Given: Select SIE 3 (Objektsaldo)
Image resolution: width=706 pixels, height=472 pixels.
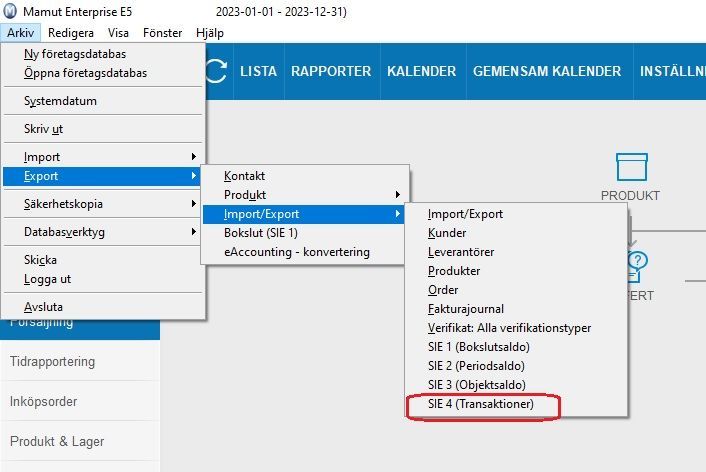Looking at the screenshot, I should (x=516, y=385).
